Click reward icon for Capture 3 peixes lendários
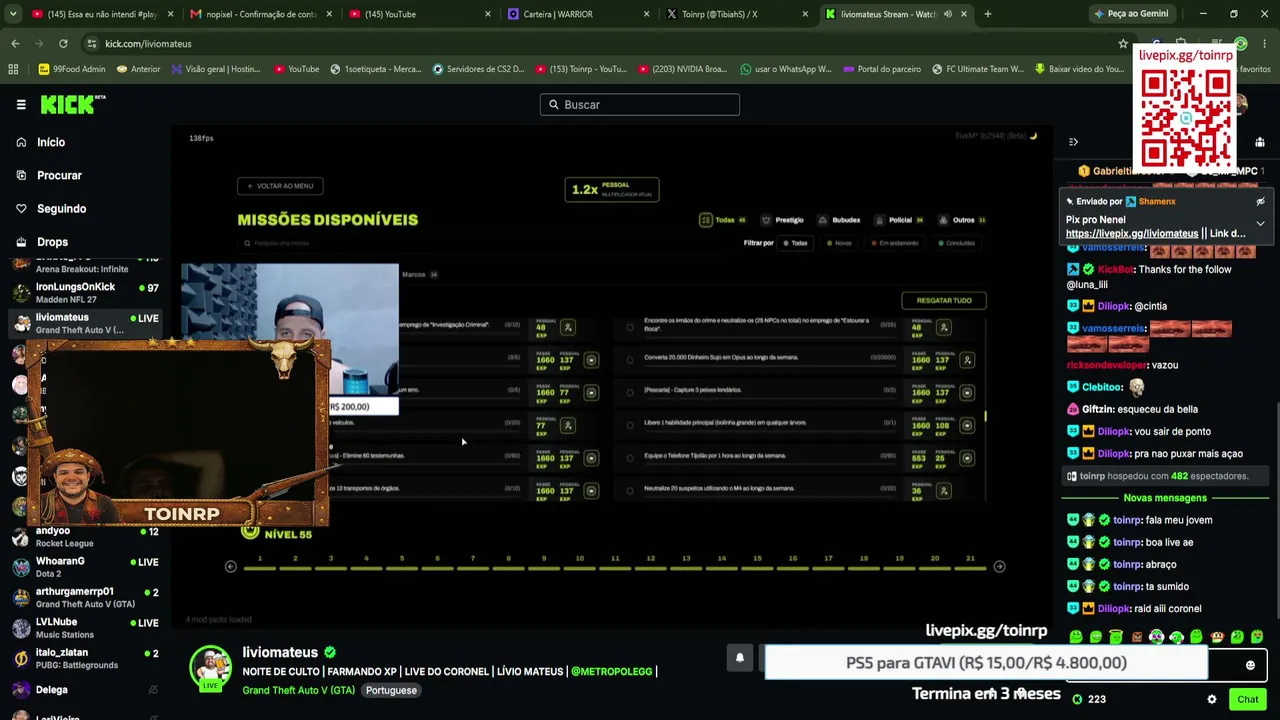This screenshot has height=720, width=1280. 966,393
